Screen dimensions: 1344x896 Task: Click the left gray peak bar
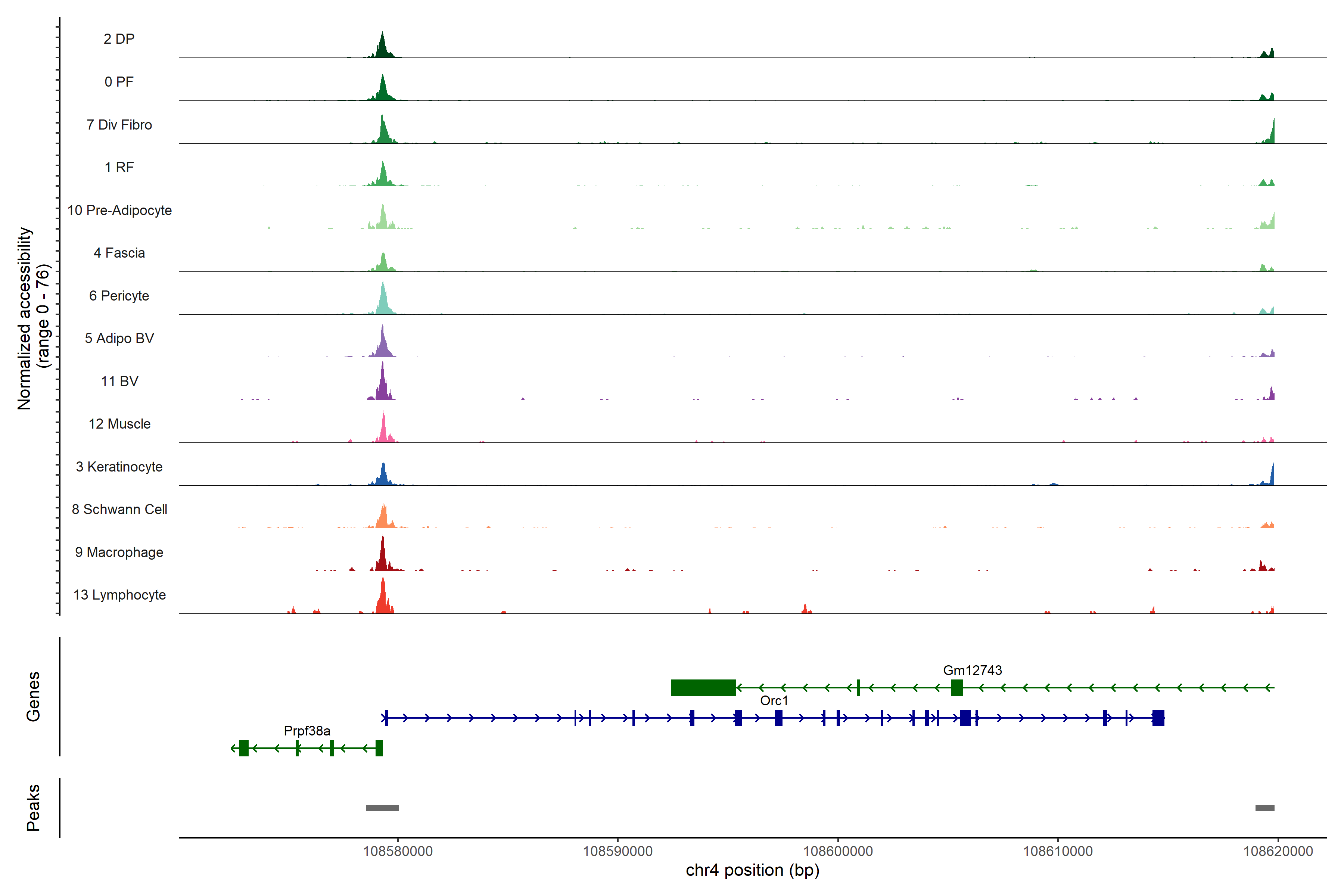coord(382,808)
